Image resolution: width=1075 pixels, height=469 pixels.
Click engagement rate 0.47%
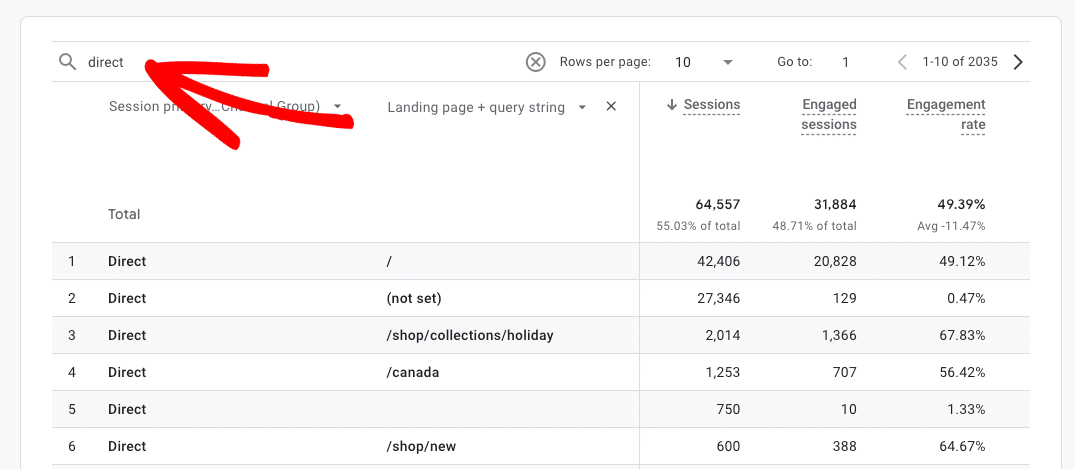click(x=966, y=298)
